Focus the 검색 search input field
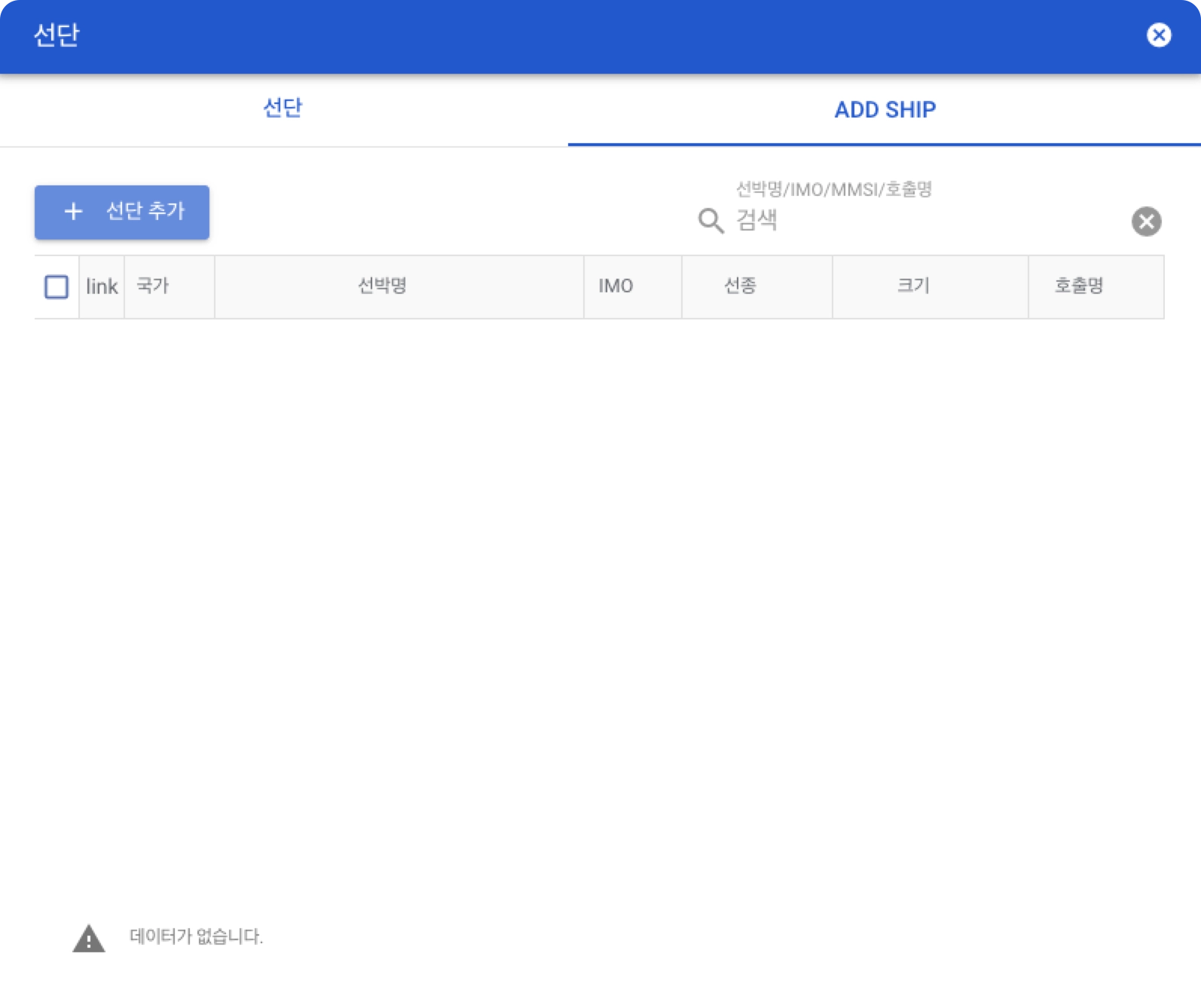Viewport: 1201px width, 1008px height. 928,221
